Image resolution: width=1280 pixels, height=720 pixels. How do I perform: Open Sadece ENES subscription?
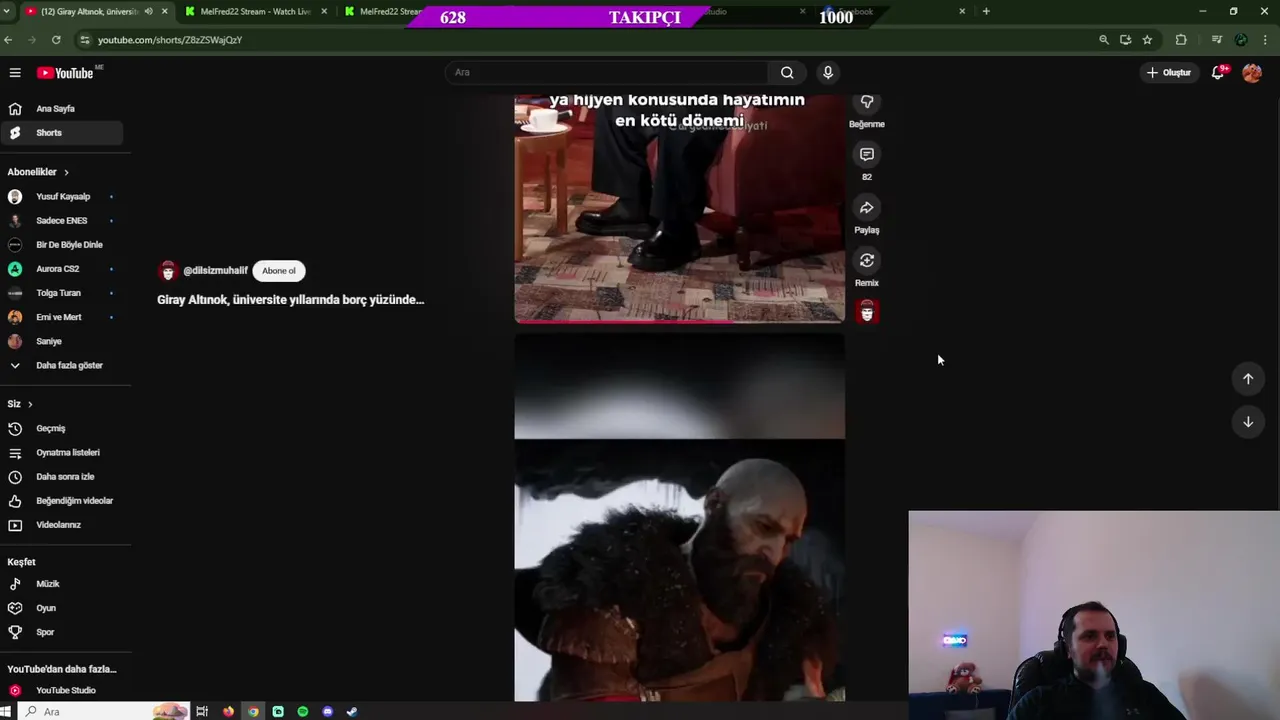[x=61, y=221]
